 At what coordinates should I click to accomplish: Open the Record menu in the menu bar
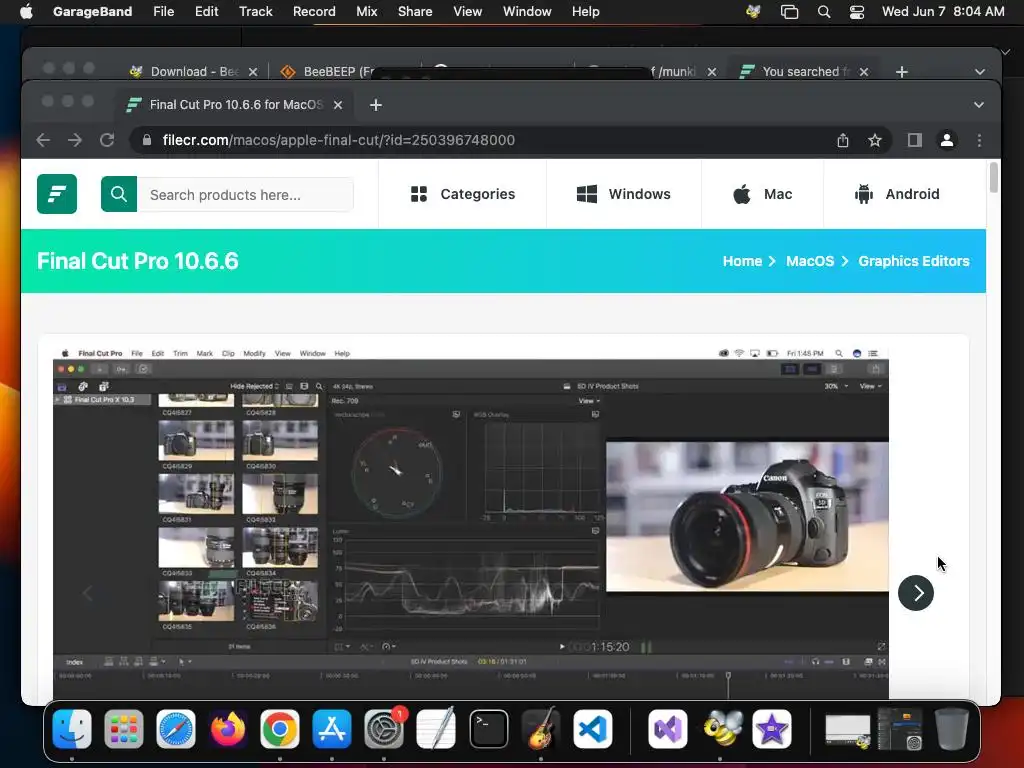[x=314, y=12]
